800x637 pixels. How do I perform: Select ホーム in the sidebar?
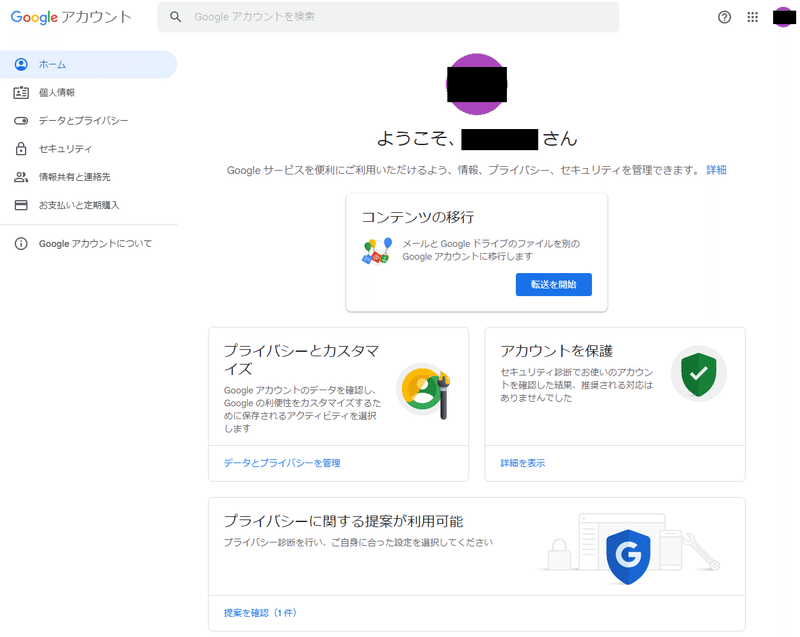click(x=88, y=64)
